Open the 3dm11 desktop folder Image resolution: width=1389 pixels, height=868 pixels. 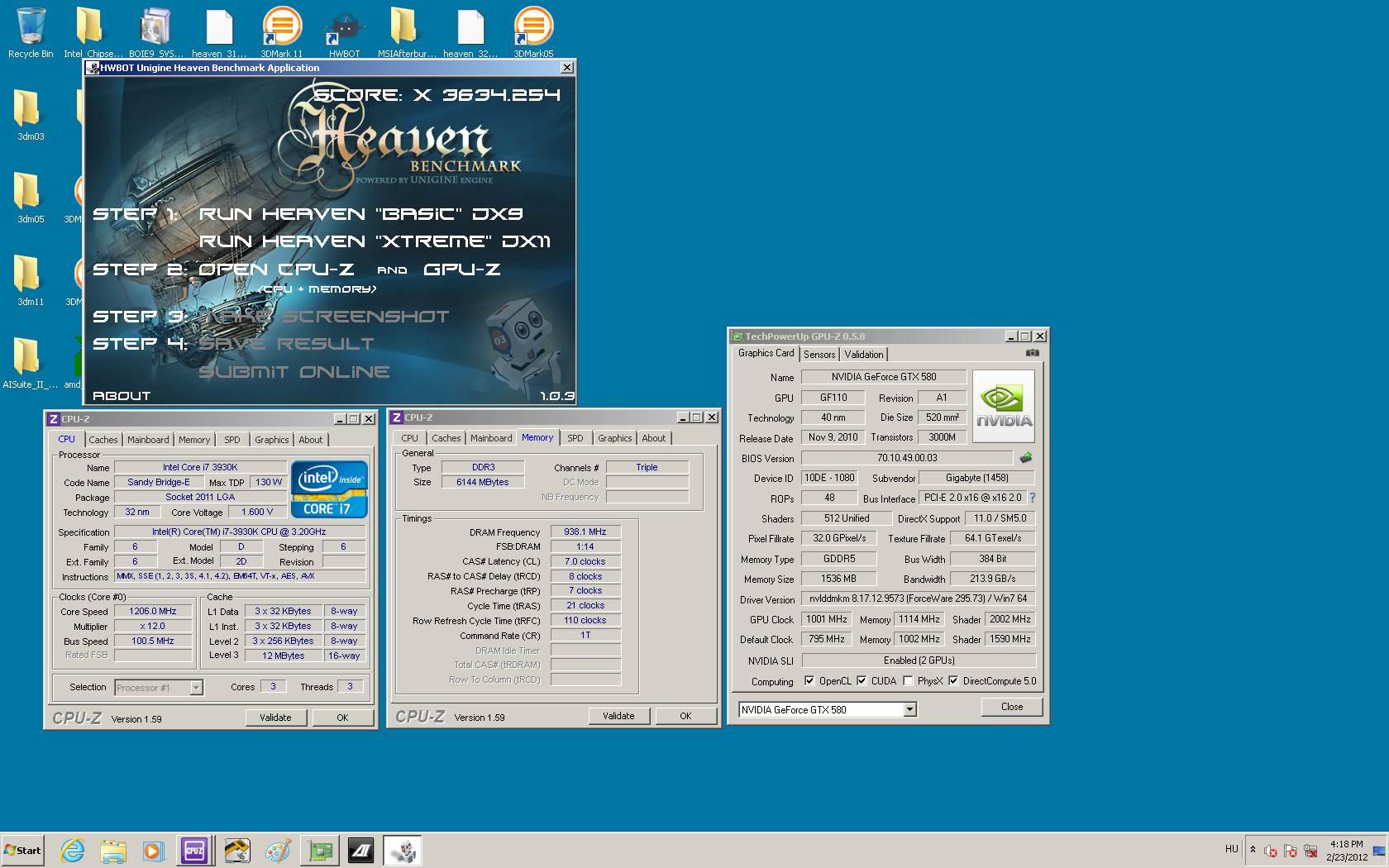(31, 279)
